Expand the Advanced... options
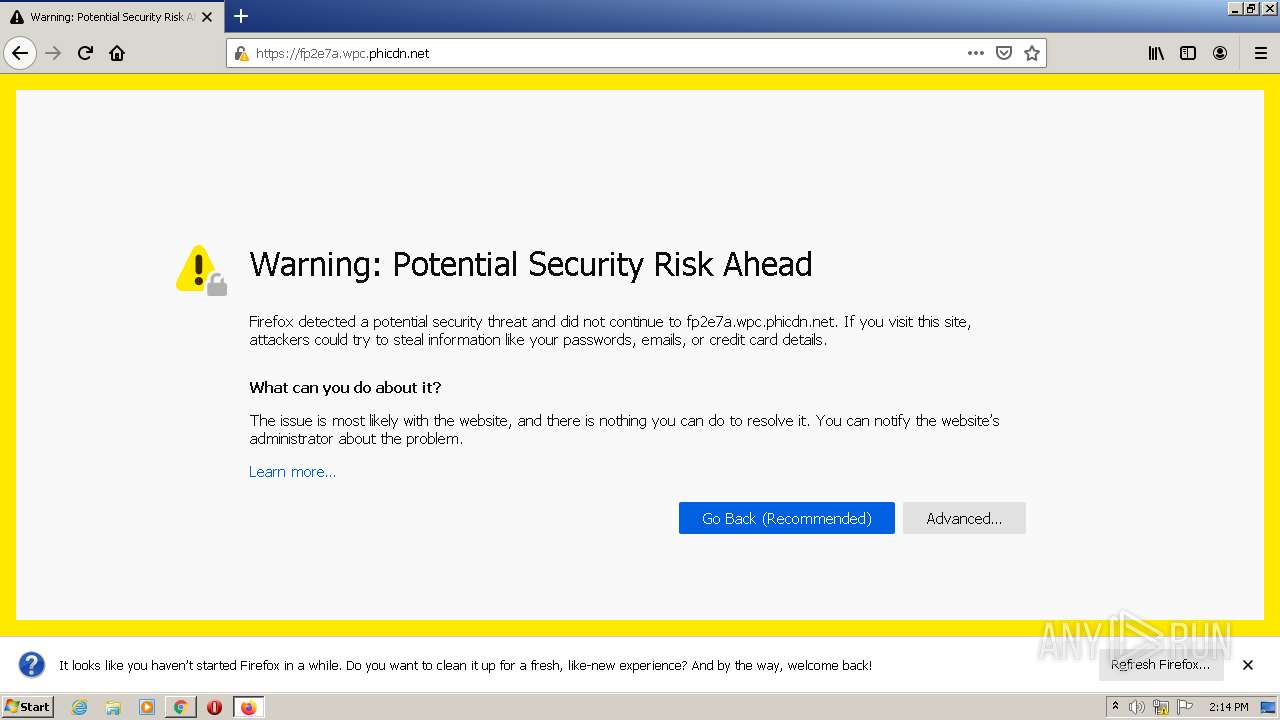Screen dimensions: 1280x720 [x=963, y=518]
